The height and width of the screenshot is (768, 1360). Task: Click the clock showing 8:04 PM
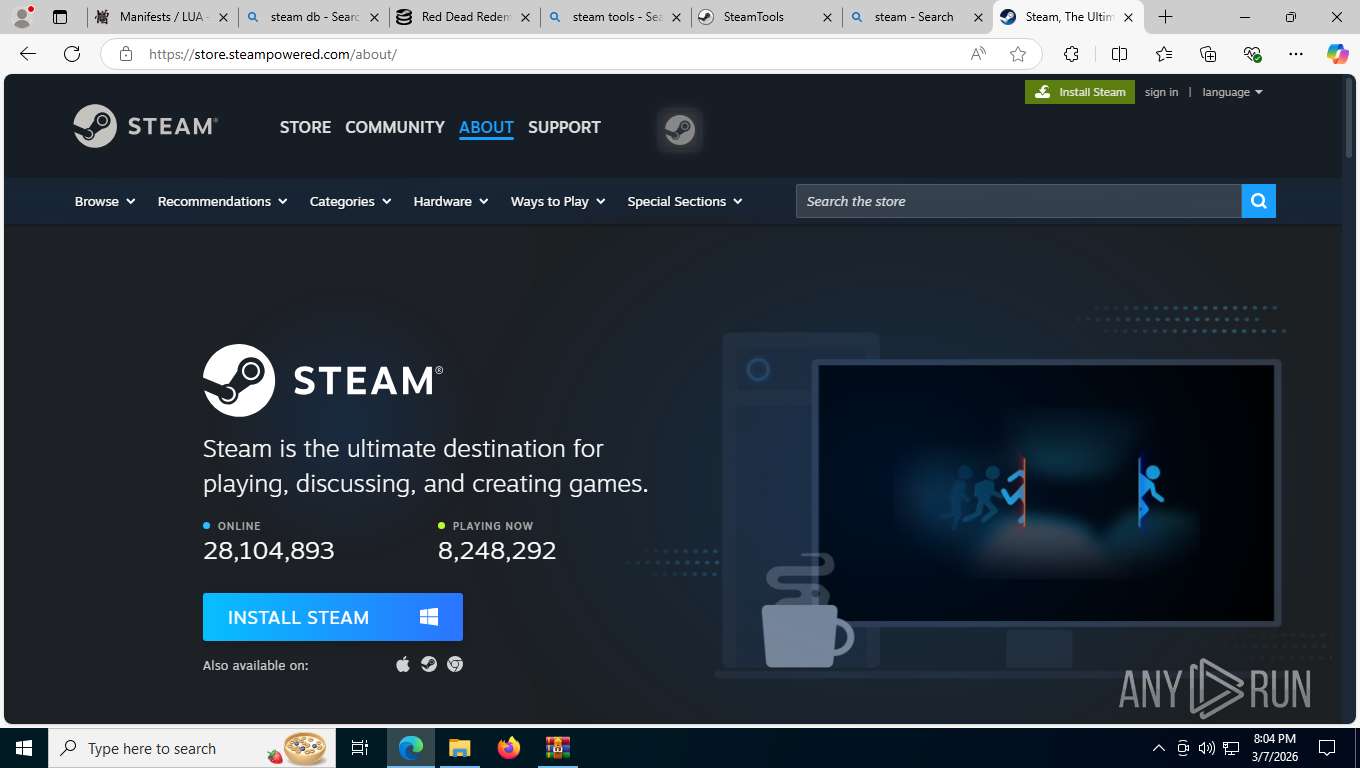1274,738
